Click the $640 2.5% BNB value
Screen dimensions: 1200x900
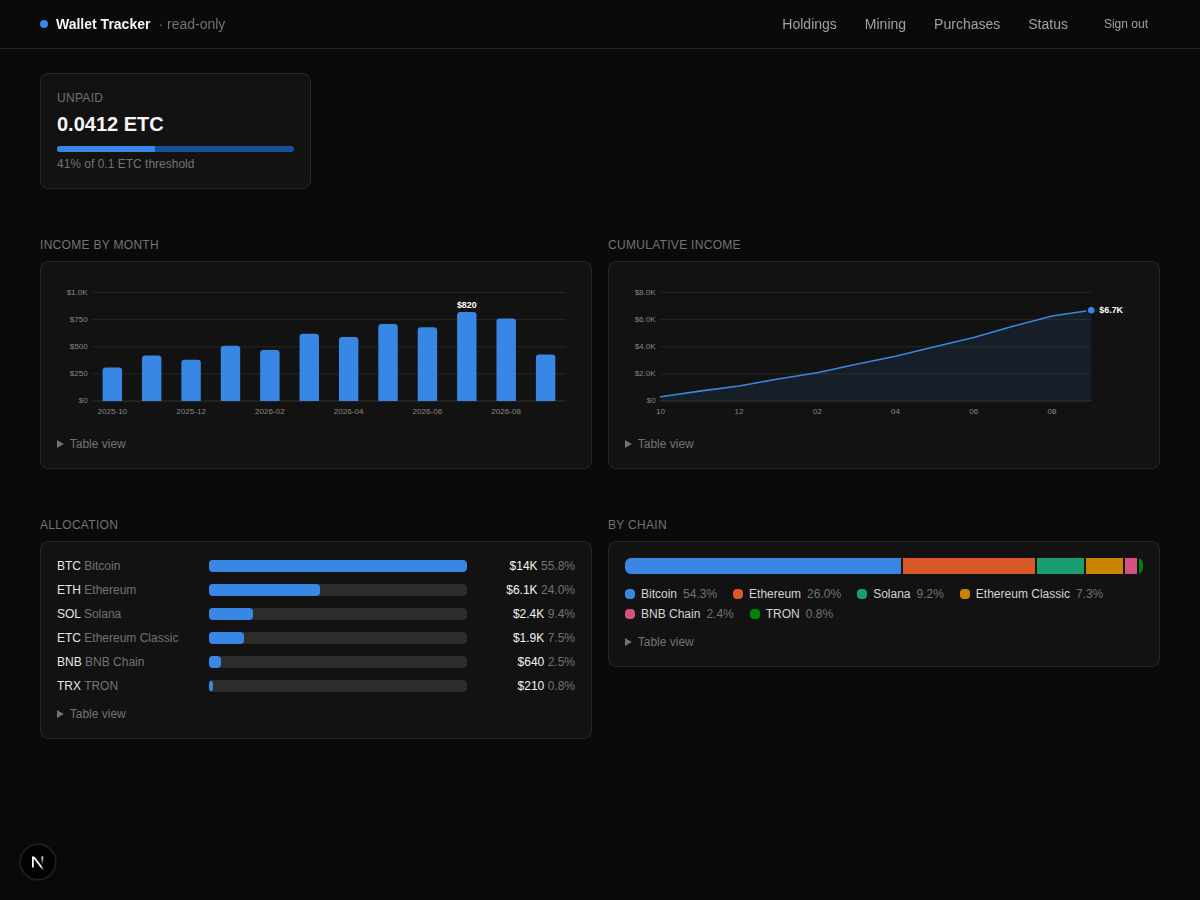click(546, 662)
